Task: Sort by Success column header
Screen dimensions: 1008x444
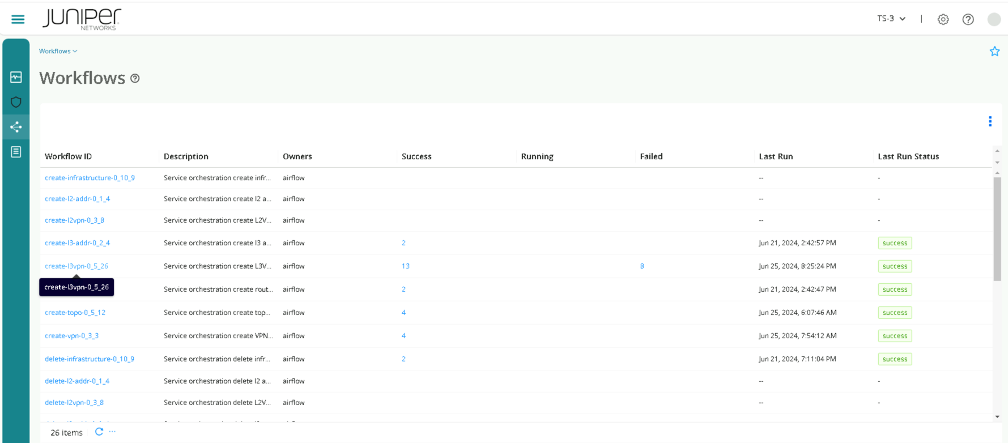Action: [417, 156]
